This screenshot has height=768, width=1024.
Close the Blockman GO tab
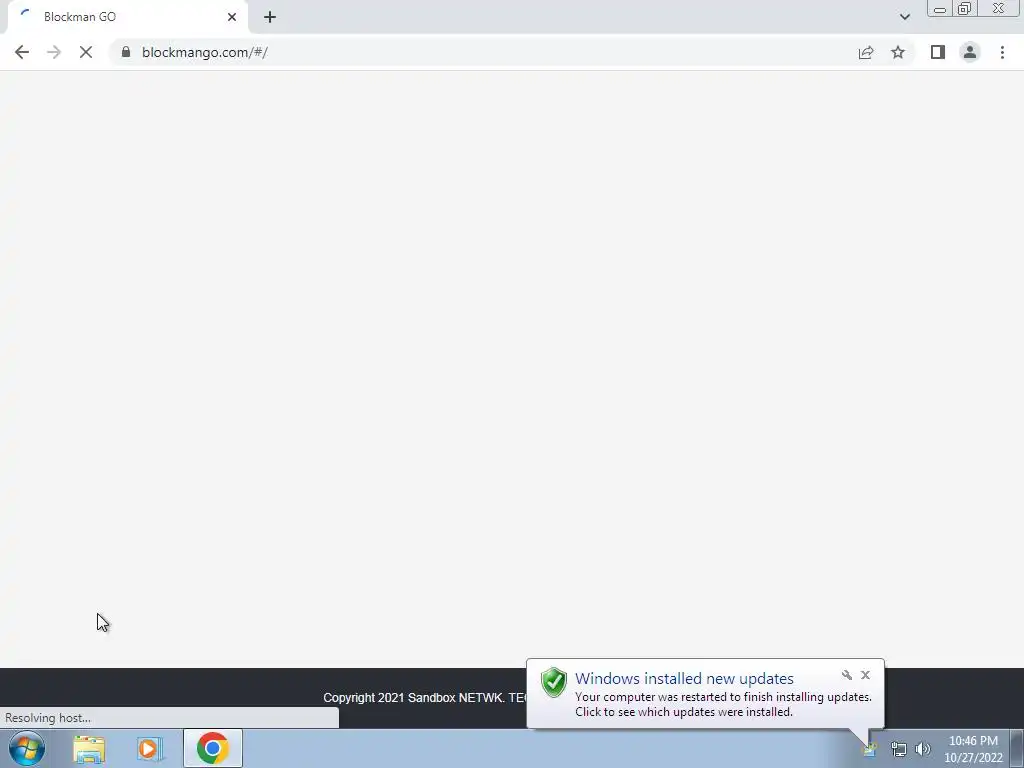[x=232, y=17]
